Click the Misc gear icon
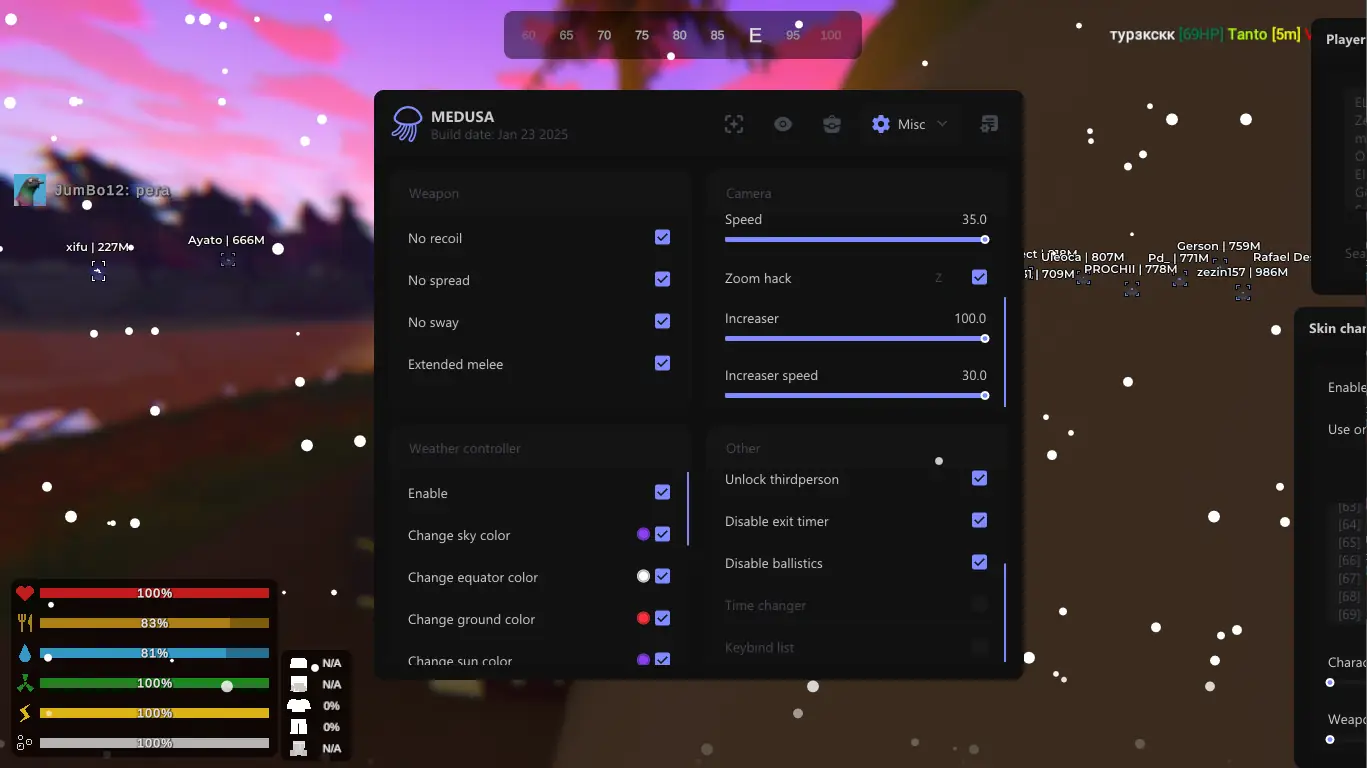The image size is (1367, 768). [881, 124]
